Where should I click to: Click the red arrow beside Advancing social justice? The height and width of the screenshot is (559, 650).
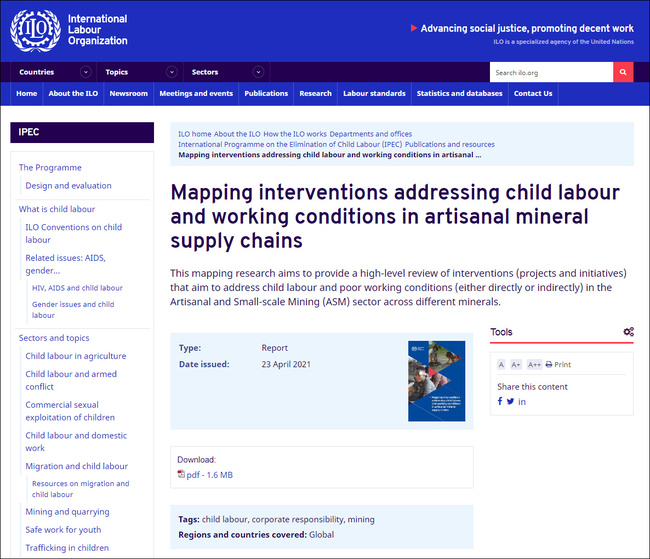coord(414,28)
